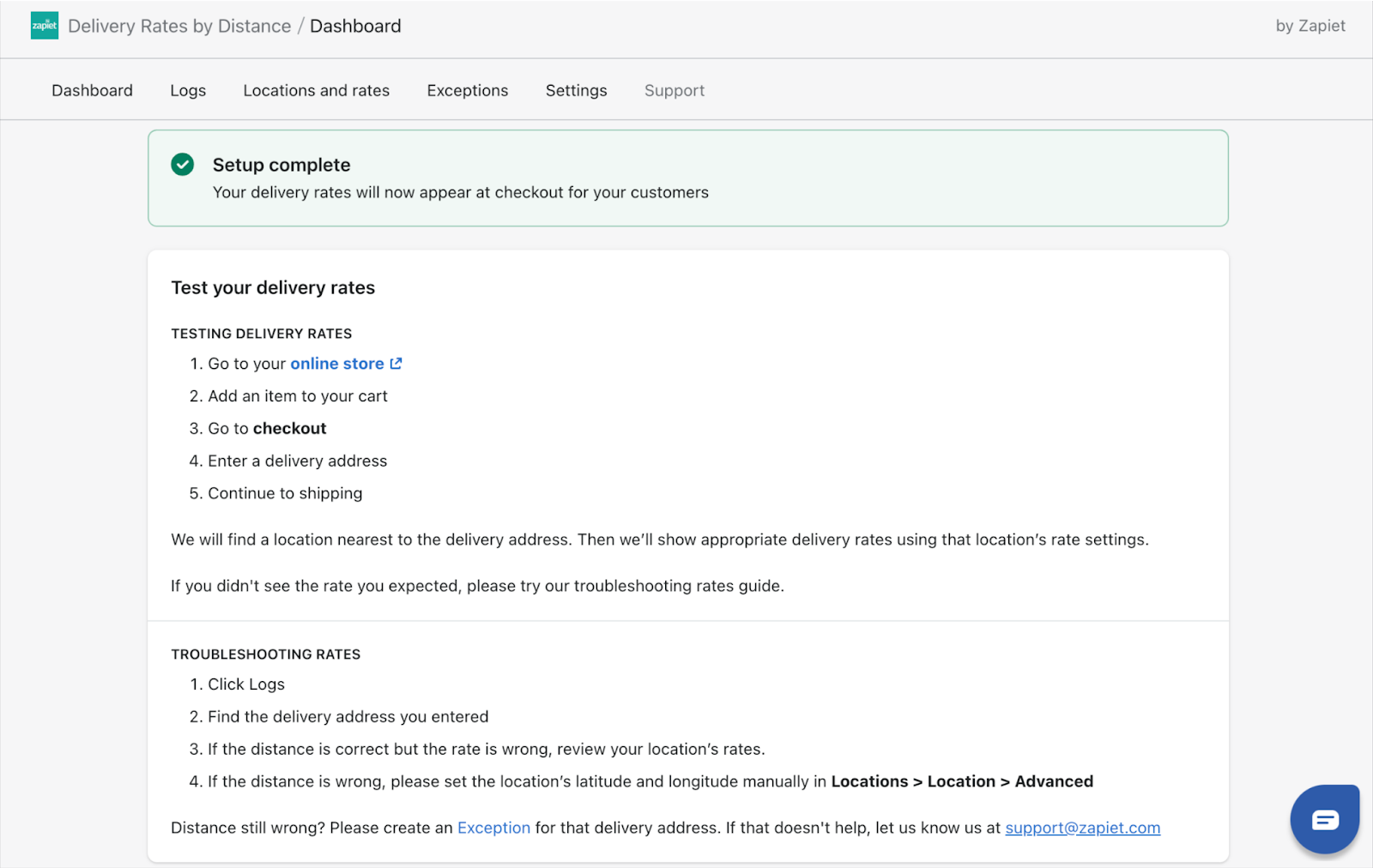Click the support@zapiet.com email link
The height and width of the screenshot is (868, 1373).
coord(1083,828)
